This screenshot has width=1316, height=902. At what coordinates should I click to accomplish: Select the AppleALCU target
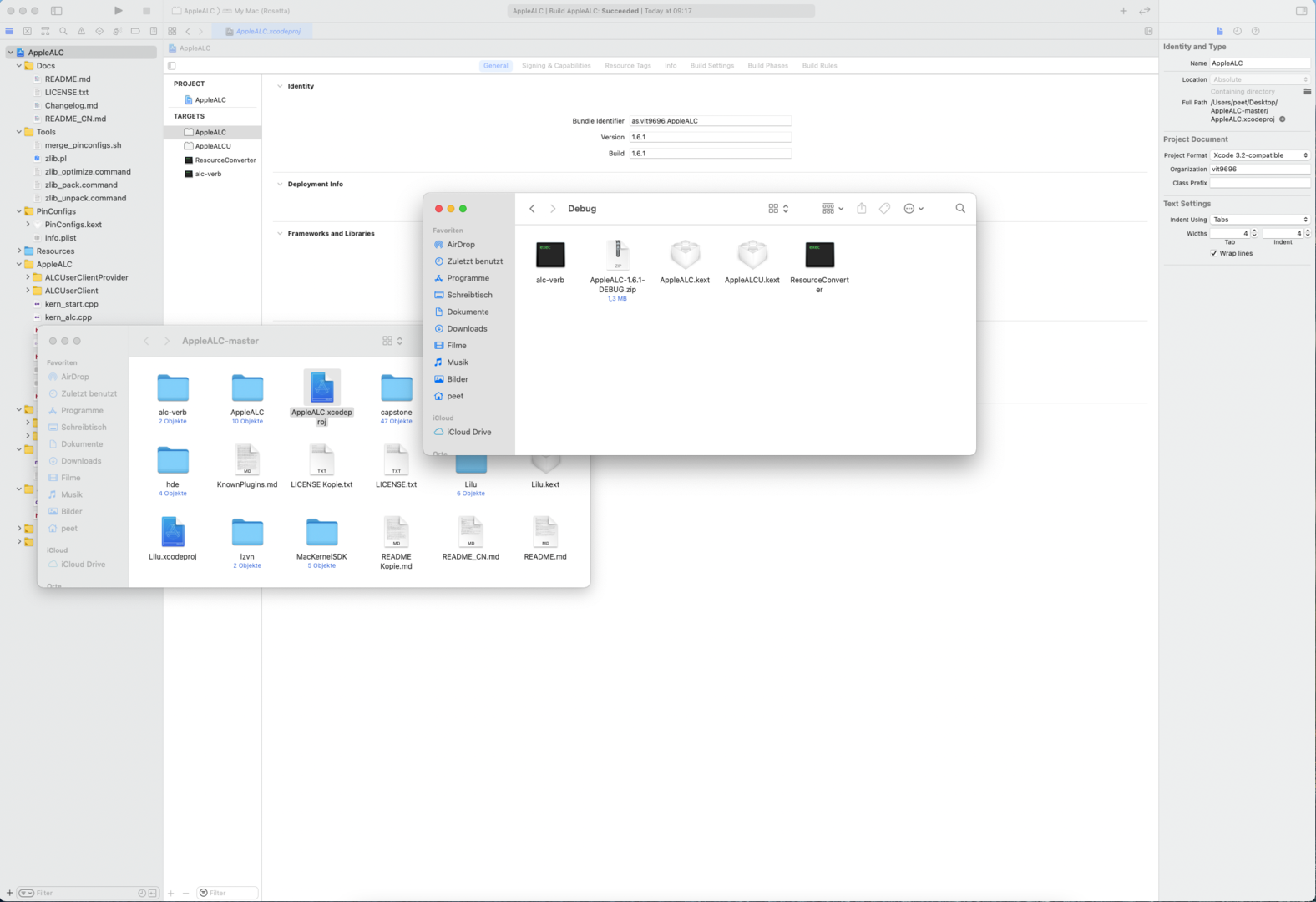coord(213,146)
